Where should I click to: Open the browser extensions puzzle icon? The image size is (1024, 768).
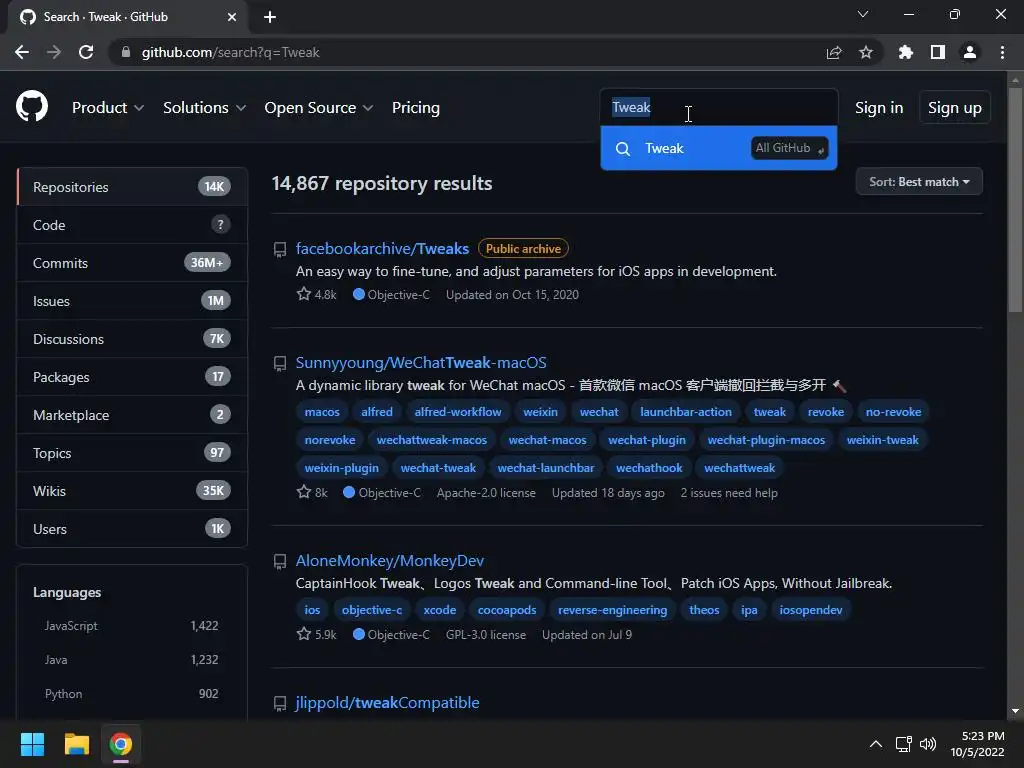pos(905,52)
